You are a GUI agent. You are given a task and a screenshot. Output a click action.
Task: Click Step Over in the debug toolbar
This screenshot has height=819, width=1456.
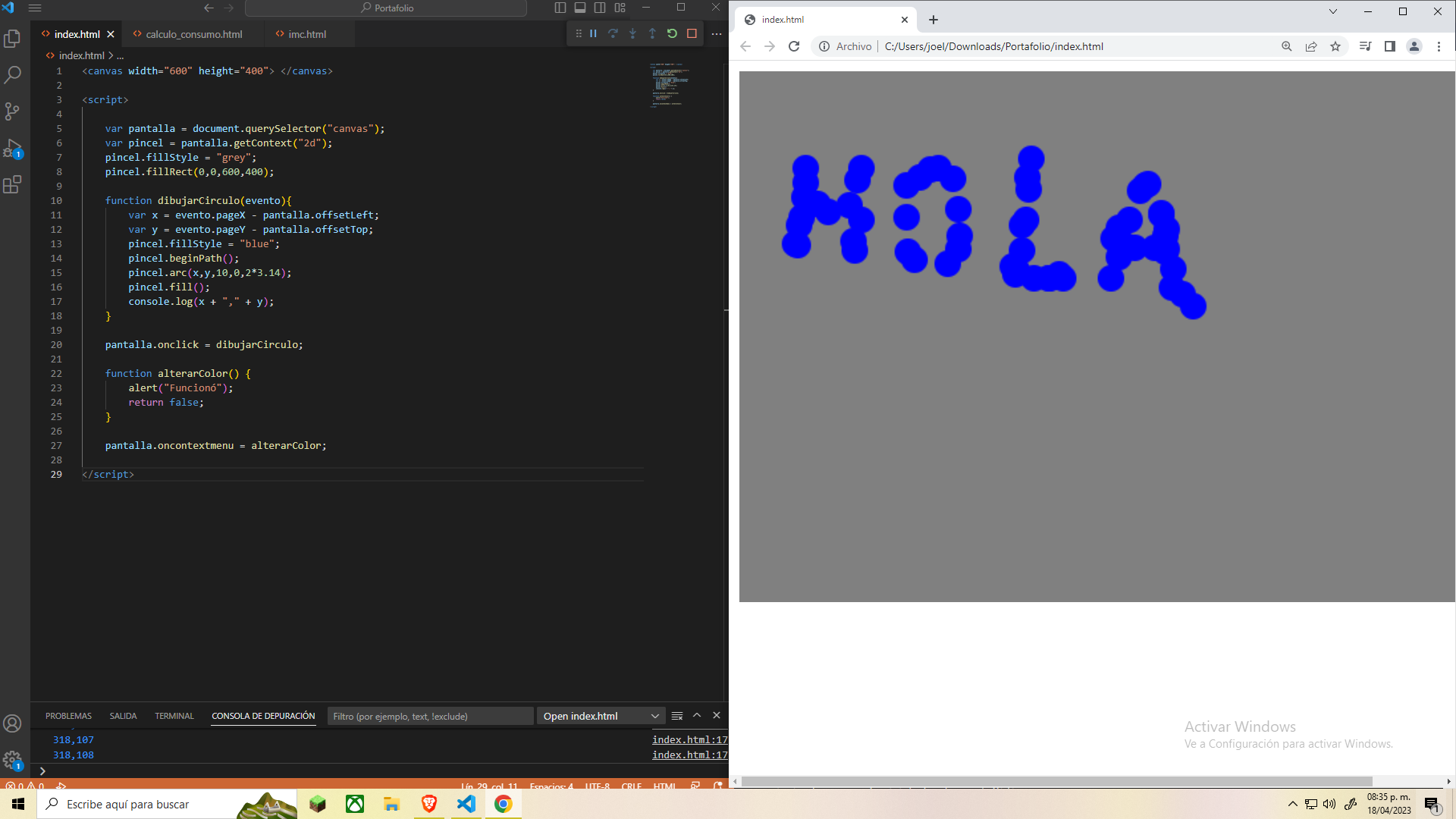click(x=613, y=33)
